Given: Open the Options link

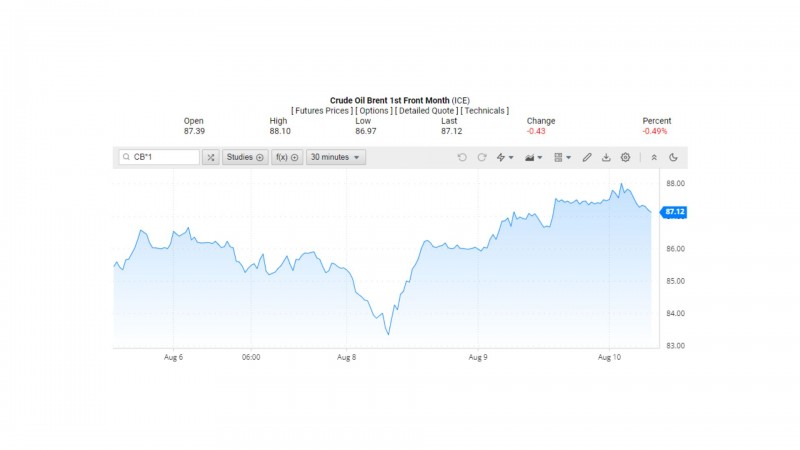Looking at the screenshot, I should pos(376,110).
